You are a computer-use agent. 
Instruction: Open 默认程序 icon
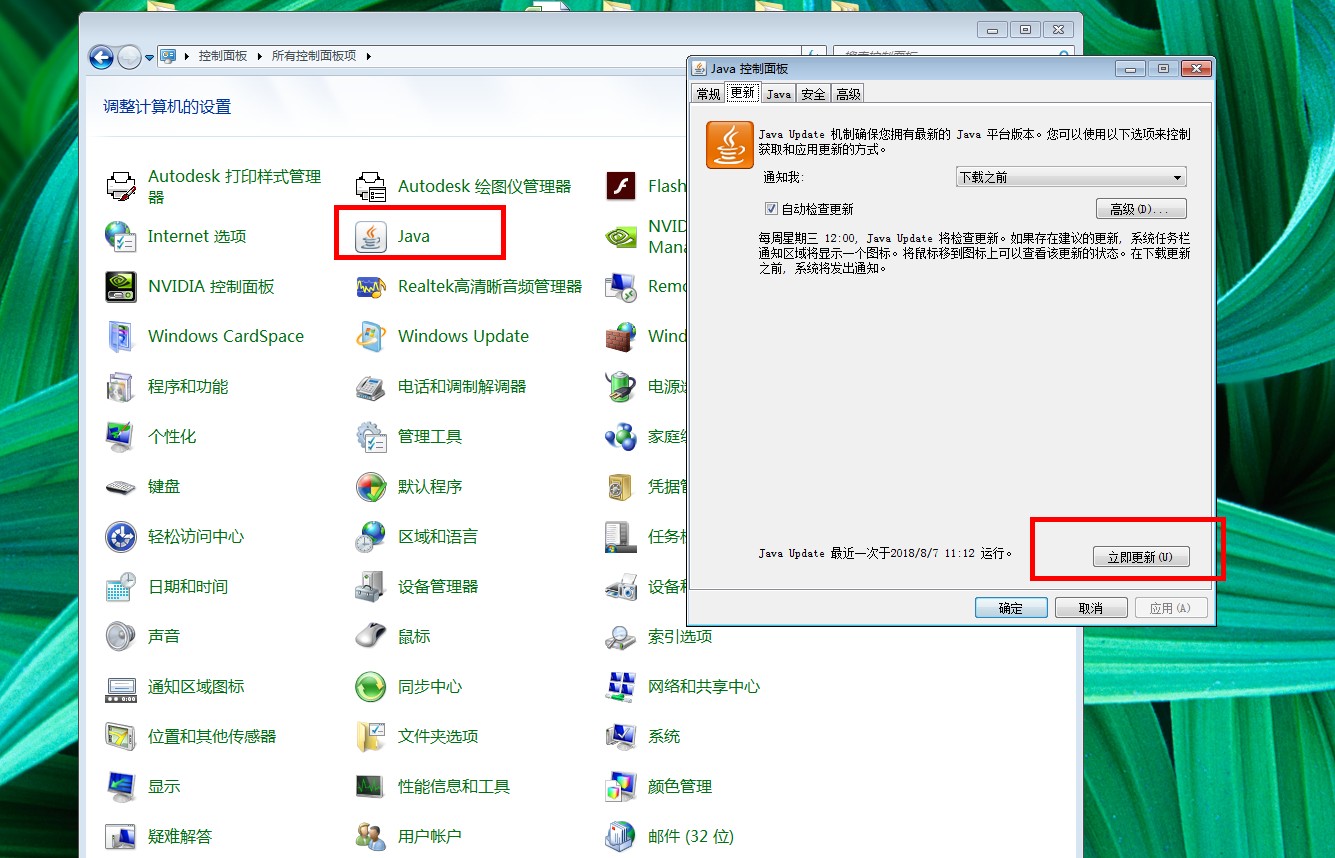pyautogui.click(x=371, y=486)
